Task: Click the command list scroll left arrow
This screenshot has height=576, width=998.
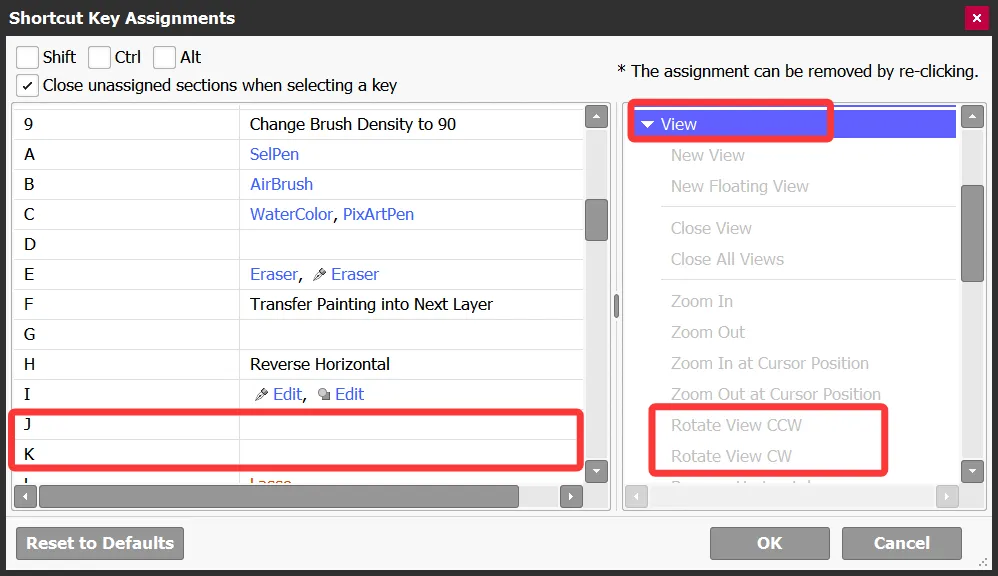Action: click(x=636, y=496)
